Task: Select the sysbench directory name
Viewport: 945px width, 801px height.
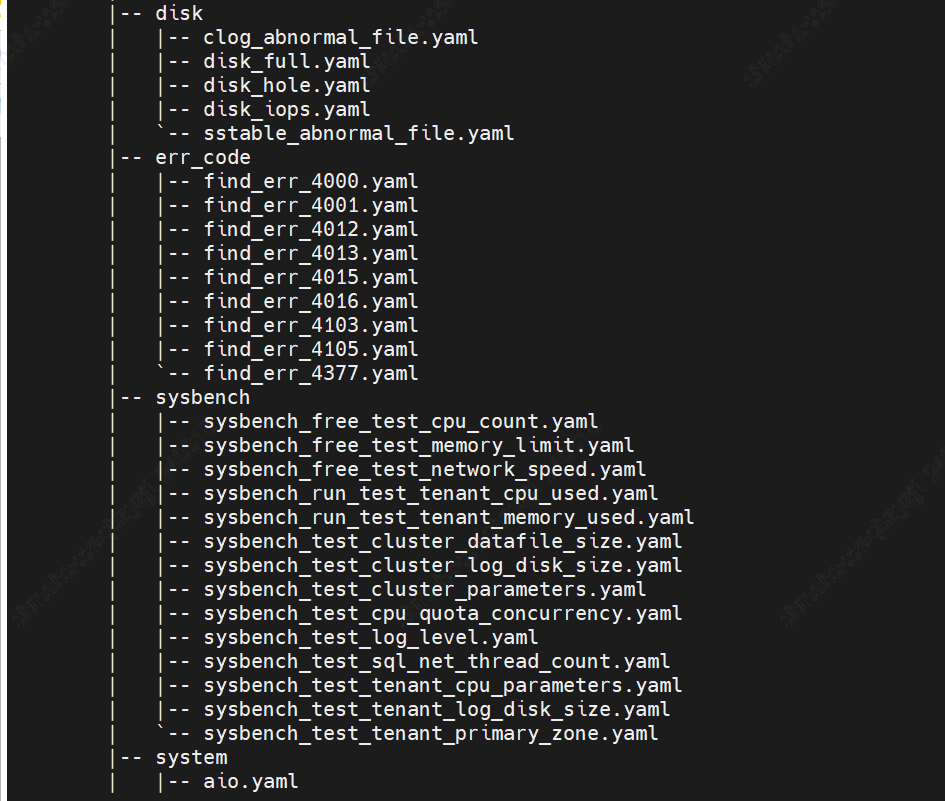Action: point(203,398)
